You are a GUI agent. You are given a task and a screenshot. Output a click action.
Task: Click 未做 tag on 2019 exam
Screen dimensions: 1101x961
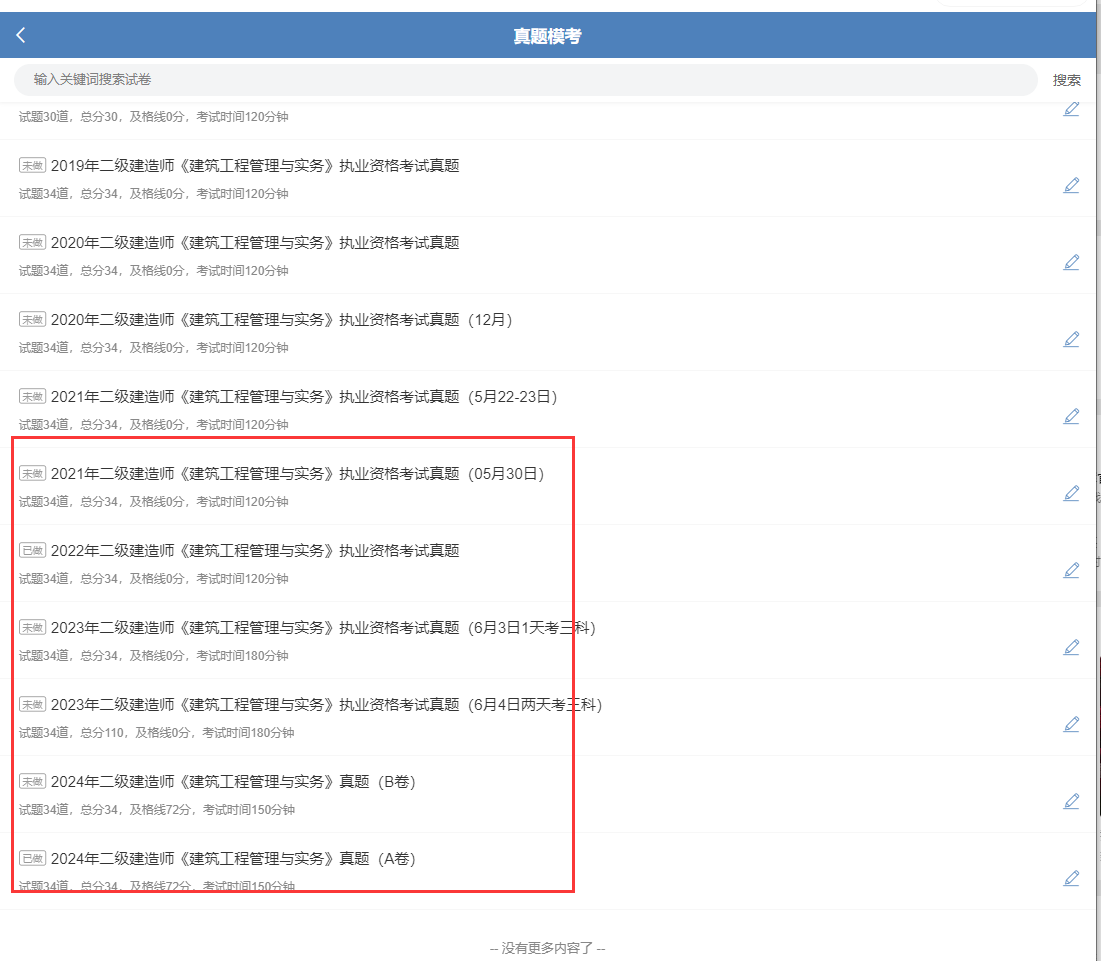tap(32, 166)
